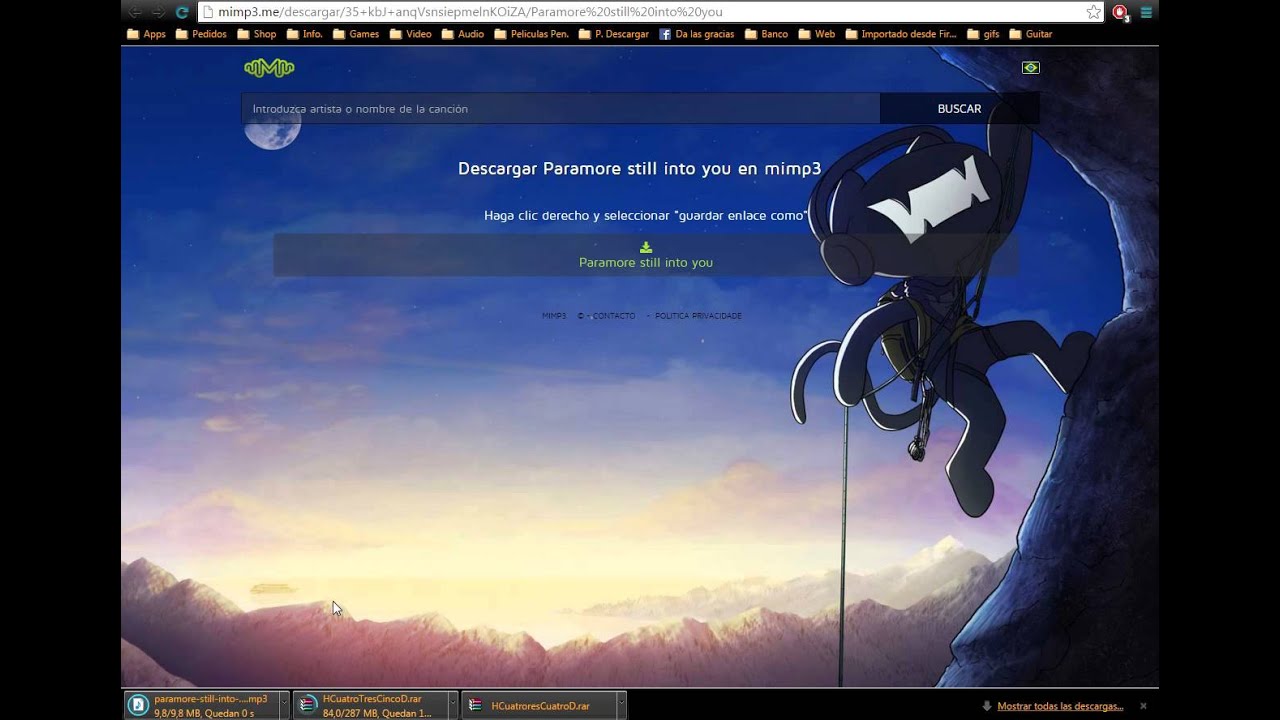Open the Chrome menu (three lines) icon
Image resolution: width=1280 pixels, height=720 pixels.
1146,12
